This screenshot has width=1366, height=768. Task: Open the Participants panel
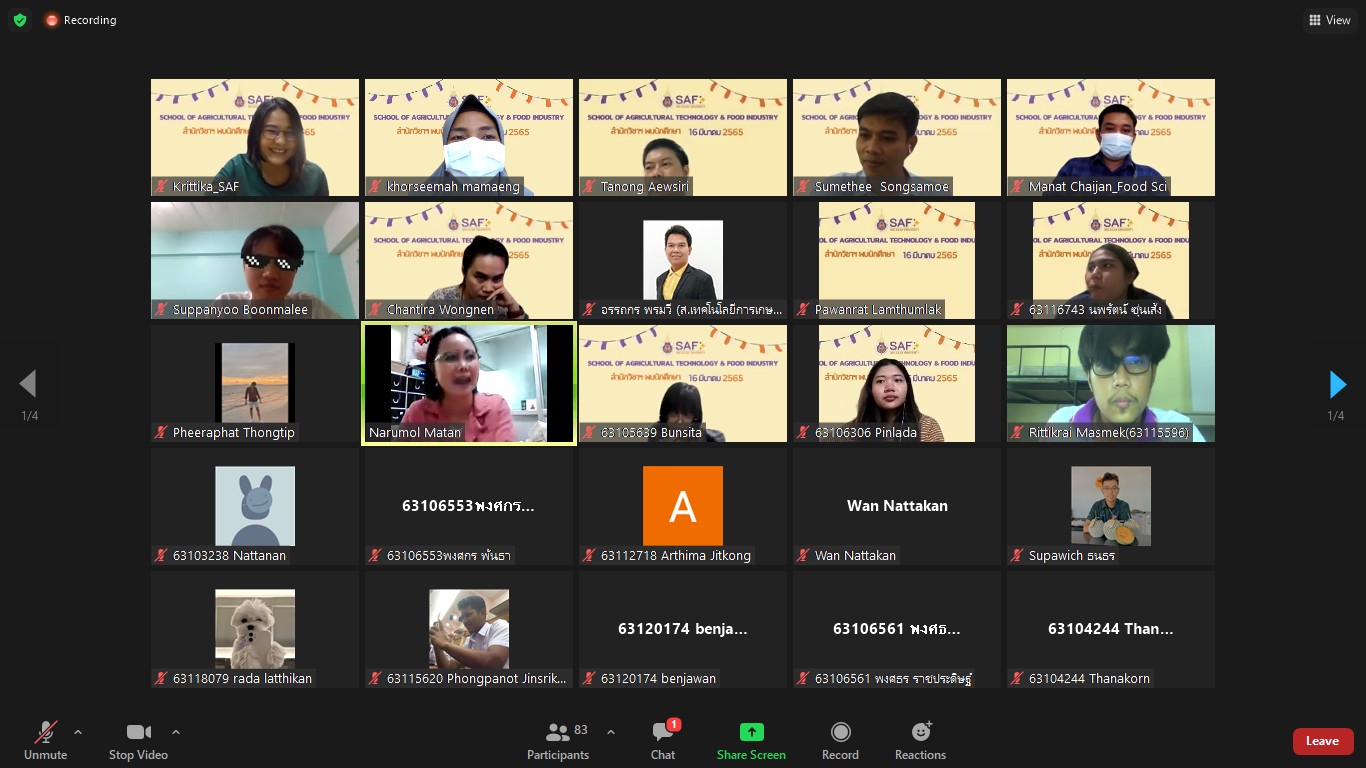click(558, 741)
